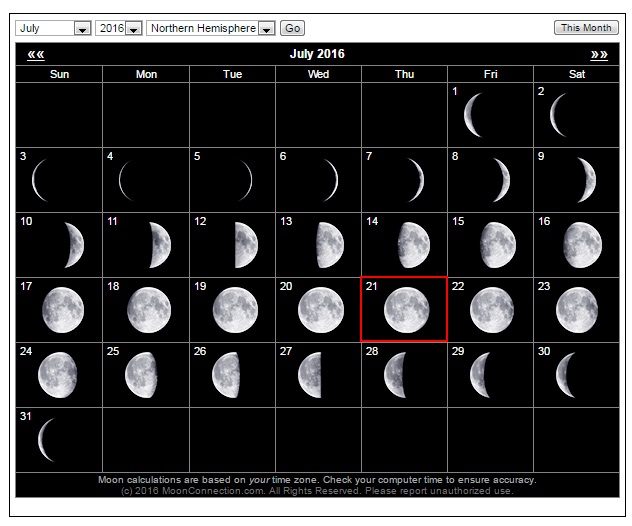Click the This Month button
The width and height of the screenshot is (632, 526).
586,27
